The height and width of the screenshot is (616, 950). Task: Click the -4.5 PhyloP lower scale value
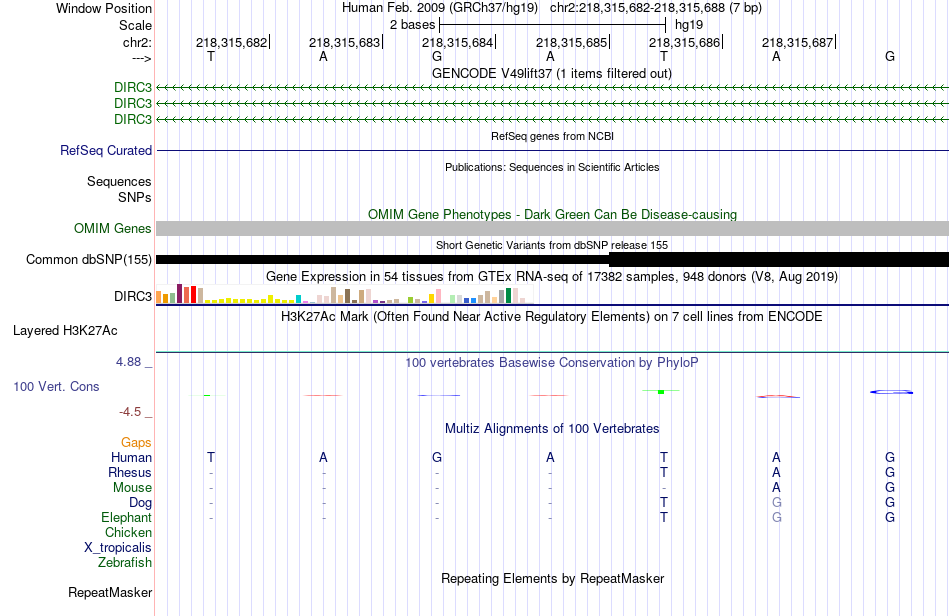click(x=130, y=412)
